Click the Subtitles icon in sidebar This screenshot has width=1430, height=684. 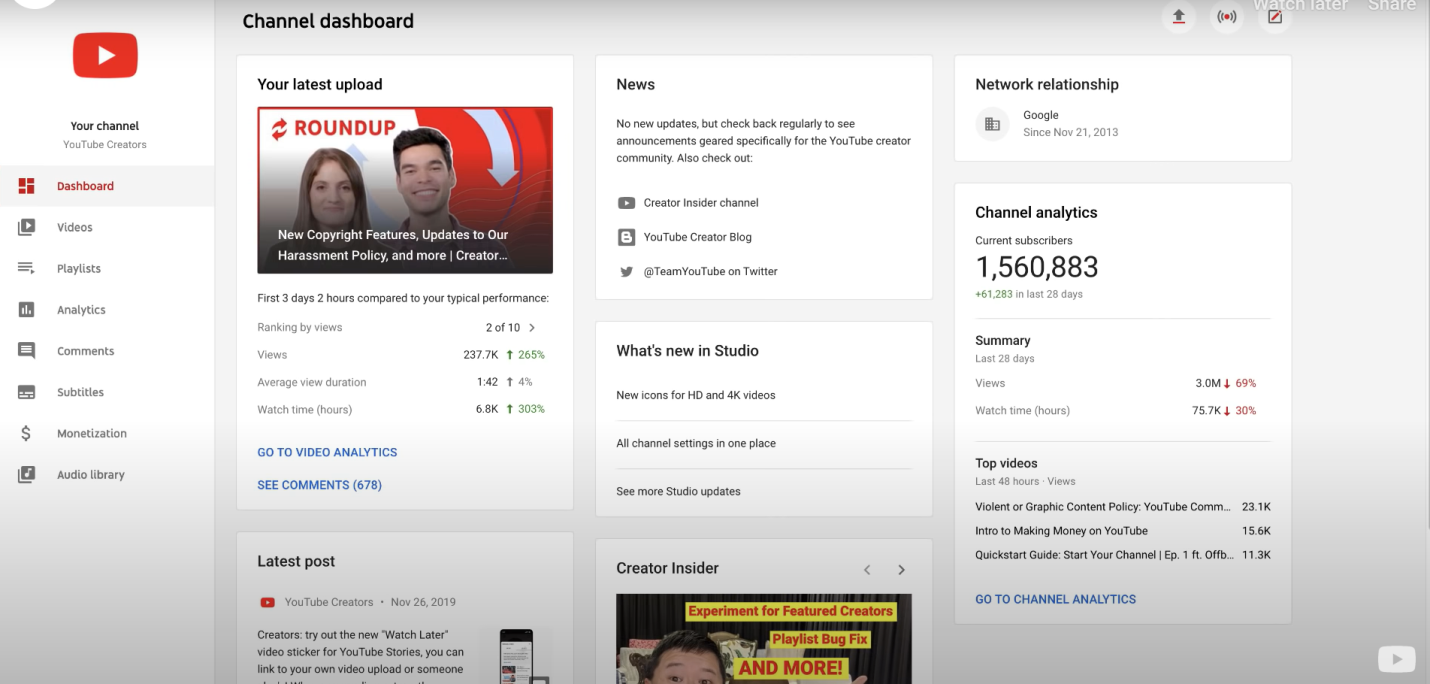pos(27,393)
